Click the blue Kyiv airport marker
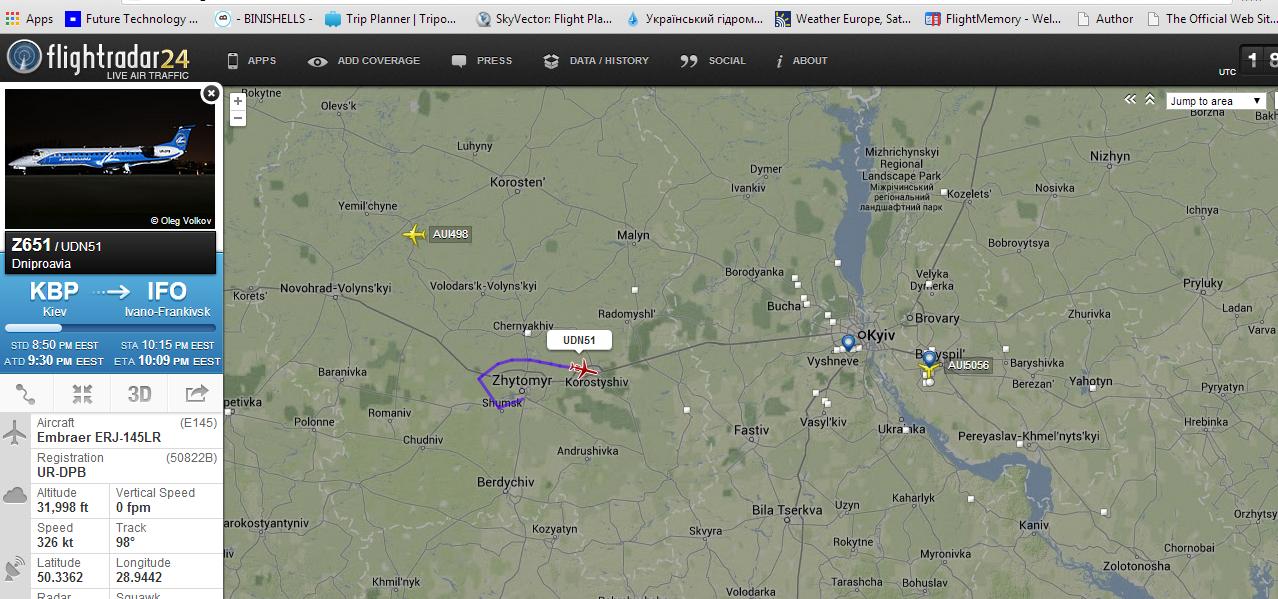The image size is (1278, 599). click(849, 343)
